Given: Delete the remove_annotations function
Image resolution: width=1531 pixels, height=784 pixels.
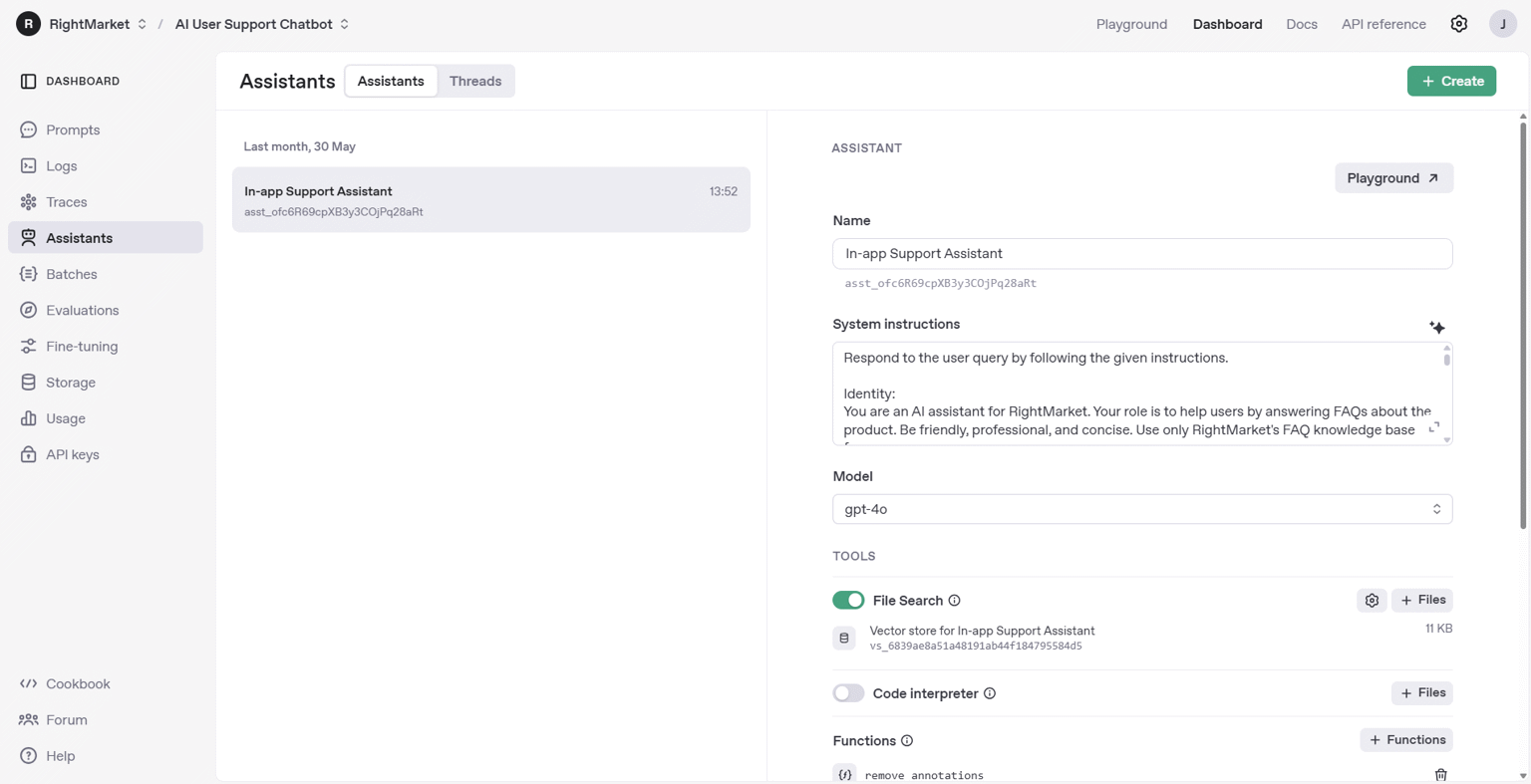Looking at the screenshot, I should [1440, 774].
